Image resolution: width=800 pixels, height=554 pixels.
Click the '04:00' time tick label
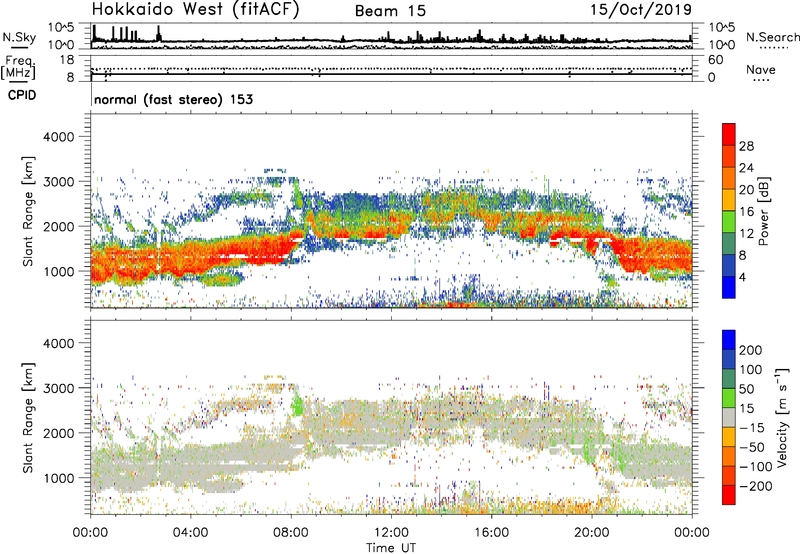point(190,533)
